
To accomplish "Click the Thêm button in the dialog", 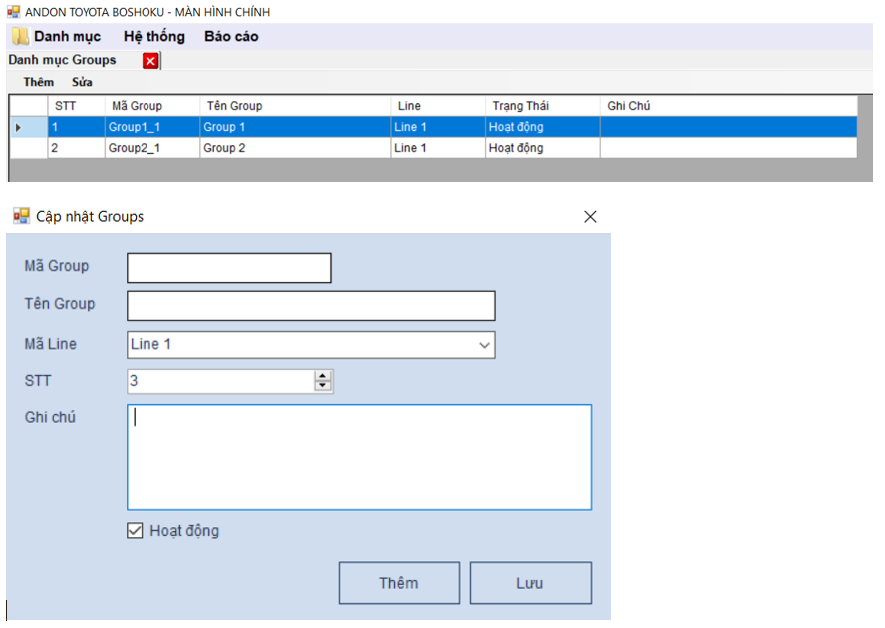I will (x=399, y=583).
